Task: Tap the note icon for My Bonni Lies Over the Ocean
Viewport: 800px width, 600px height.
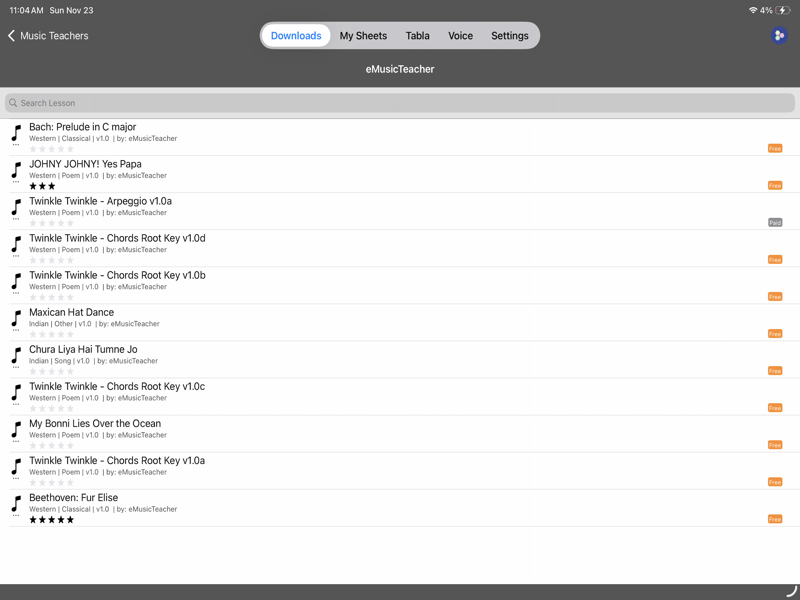Action: click(x=16, y=429)
